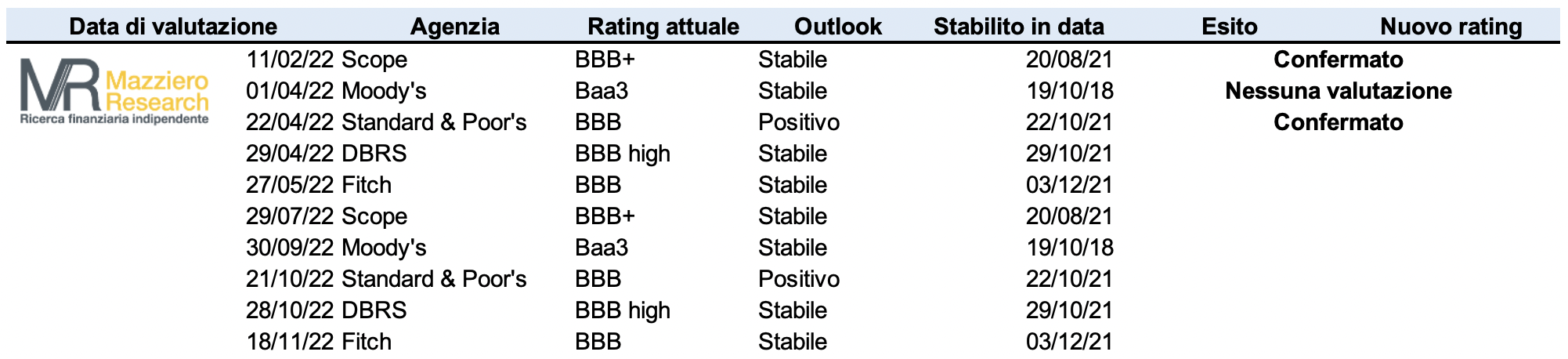The image size is (1568, 359).
Task: Select the Stabilito in data header
Action: [1019, 27]
